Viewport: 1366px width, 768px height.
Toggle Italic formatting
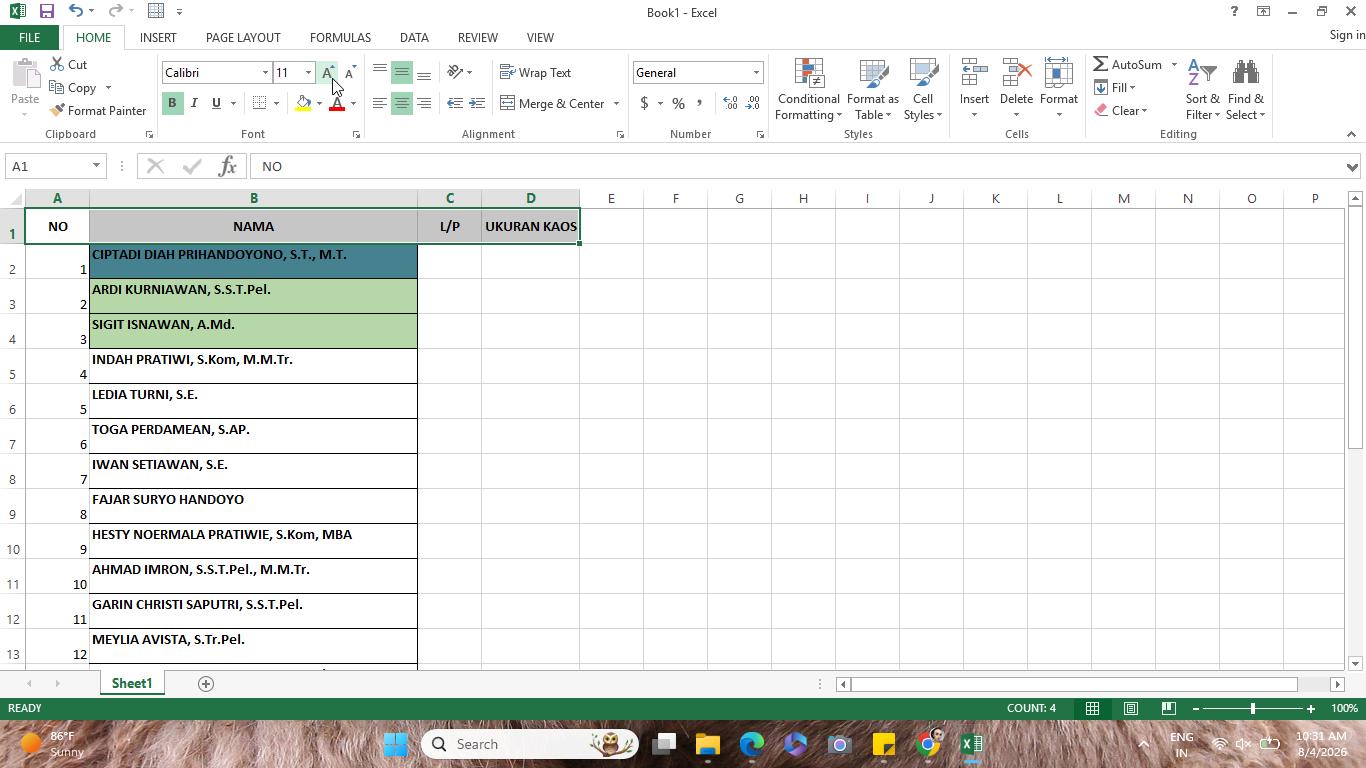tap(194, 103)
